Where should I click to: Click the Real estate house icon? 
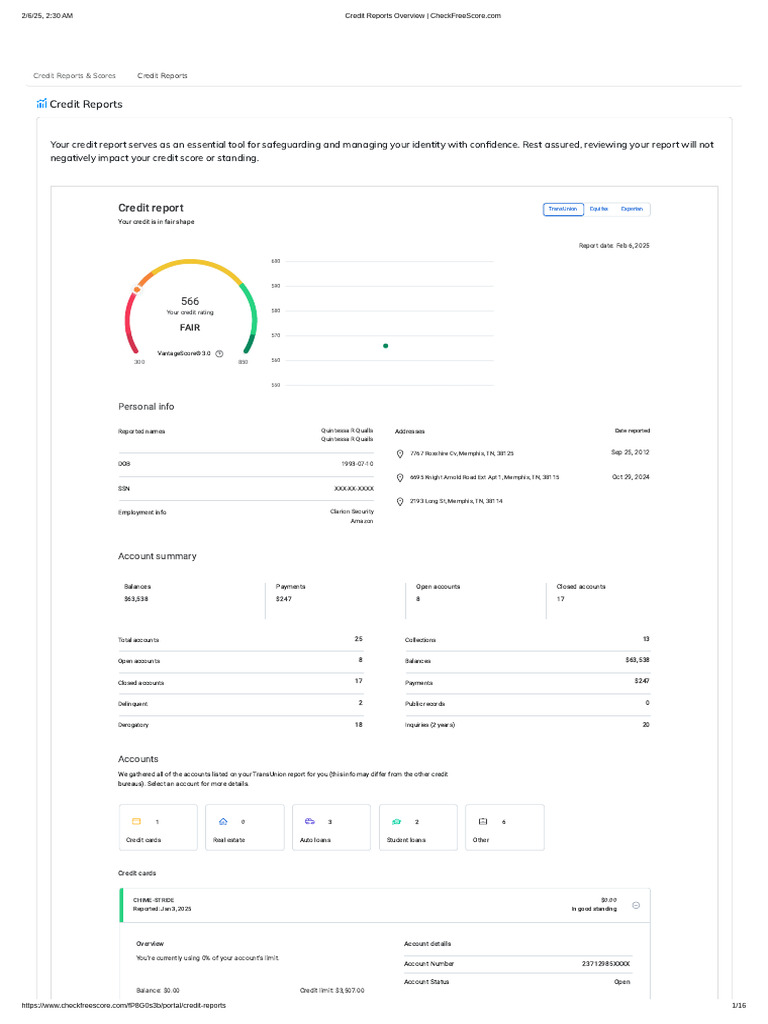223,822
